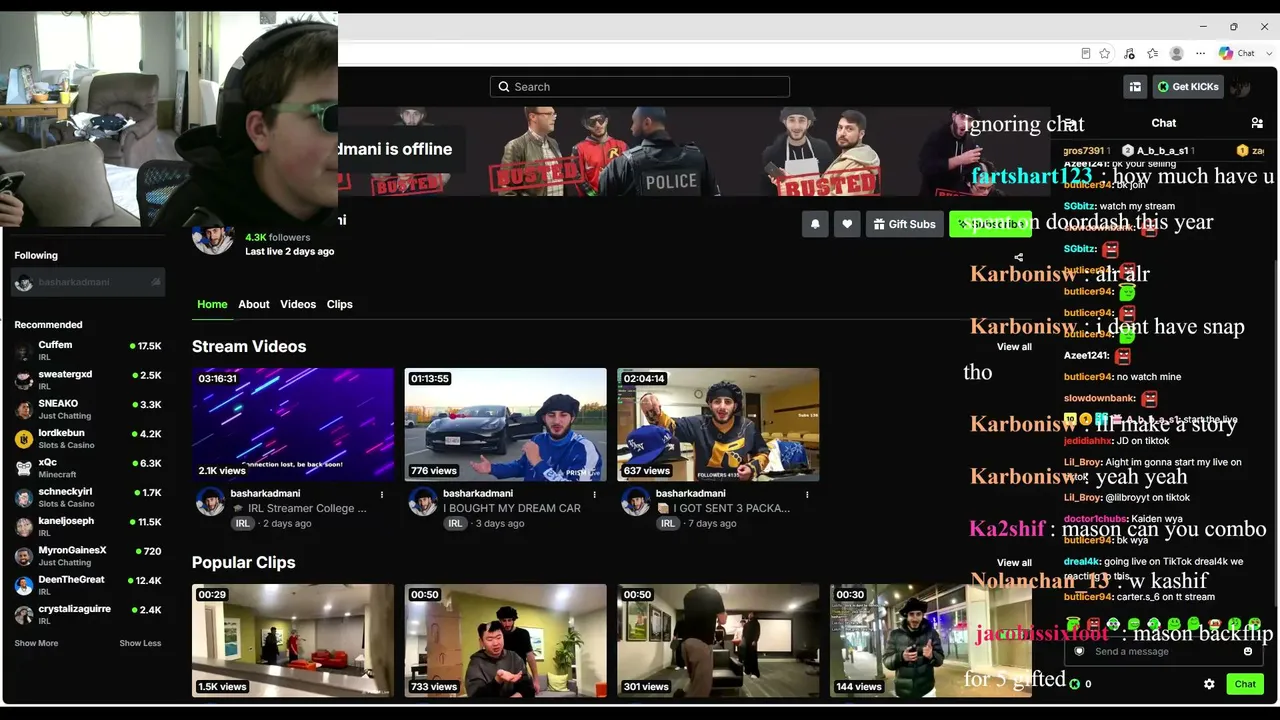Open MyronGainesX recommended channel
The width and height of the screenshot is (1280, 720).
tap(88, 556)
